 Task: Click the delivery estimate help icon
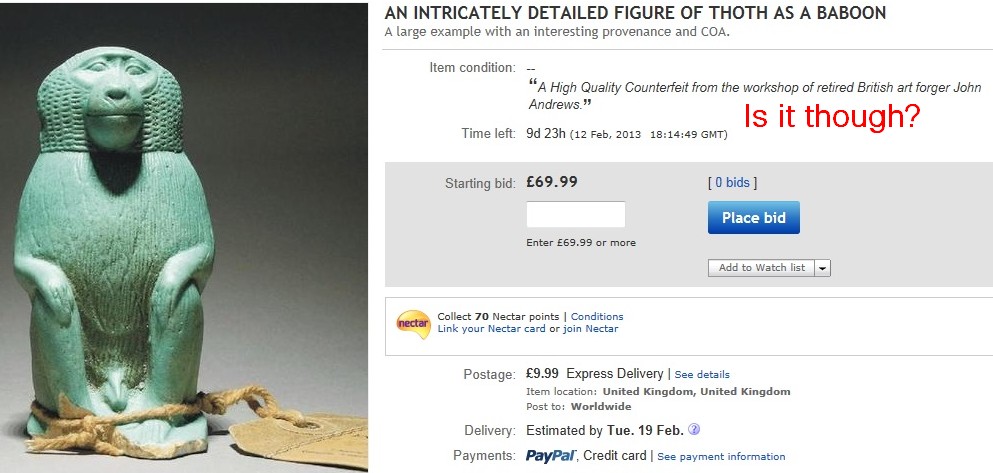[694, 430]
